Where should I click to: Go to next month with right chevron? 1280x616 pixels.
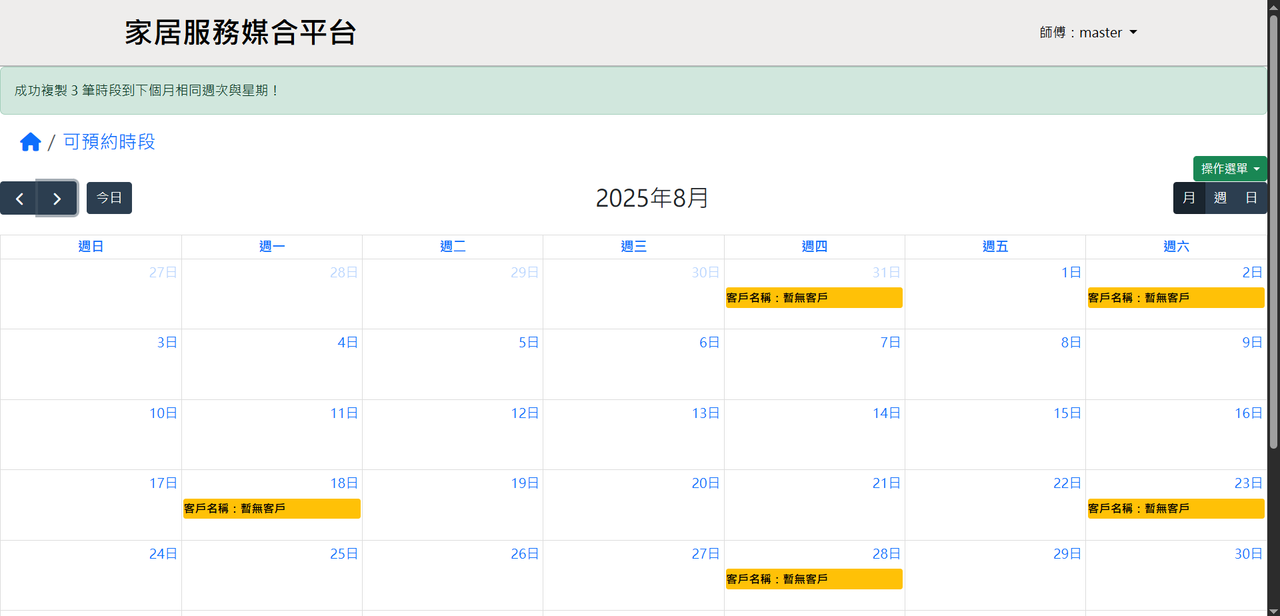[x=57, y=198]
